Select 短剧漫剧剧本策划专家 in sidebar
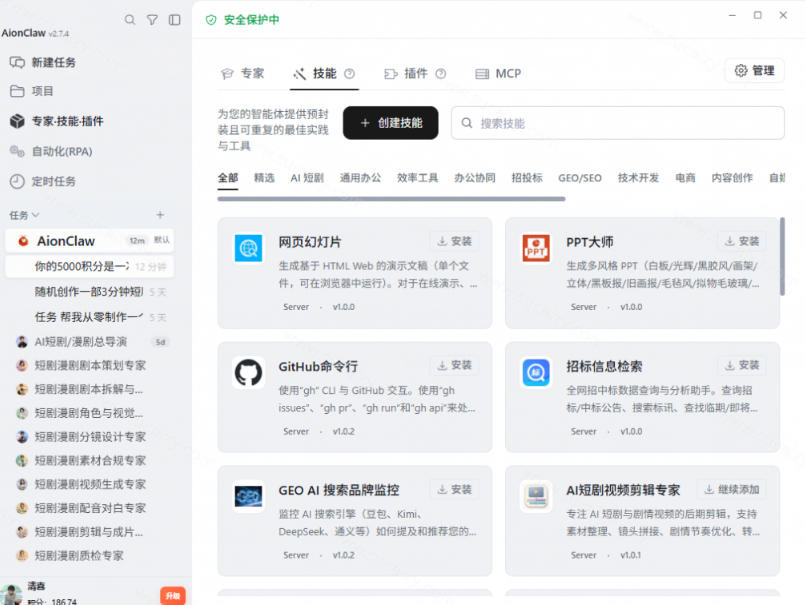Image resolution: width=805 pixels, height=605 pixels. pos(90,365)
